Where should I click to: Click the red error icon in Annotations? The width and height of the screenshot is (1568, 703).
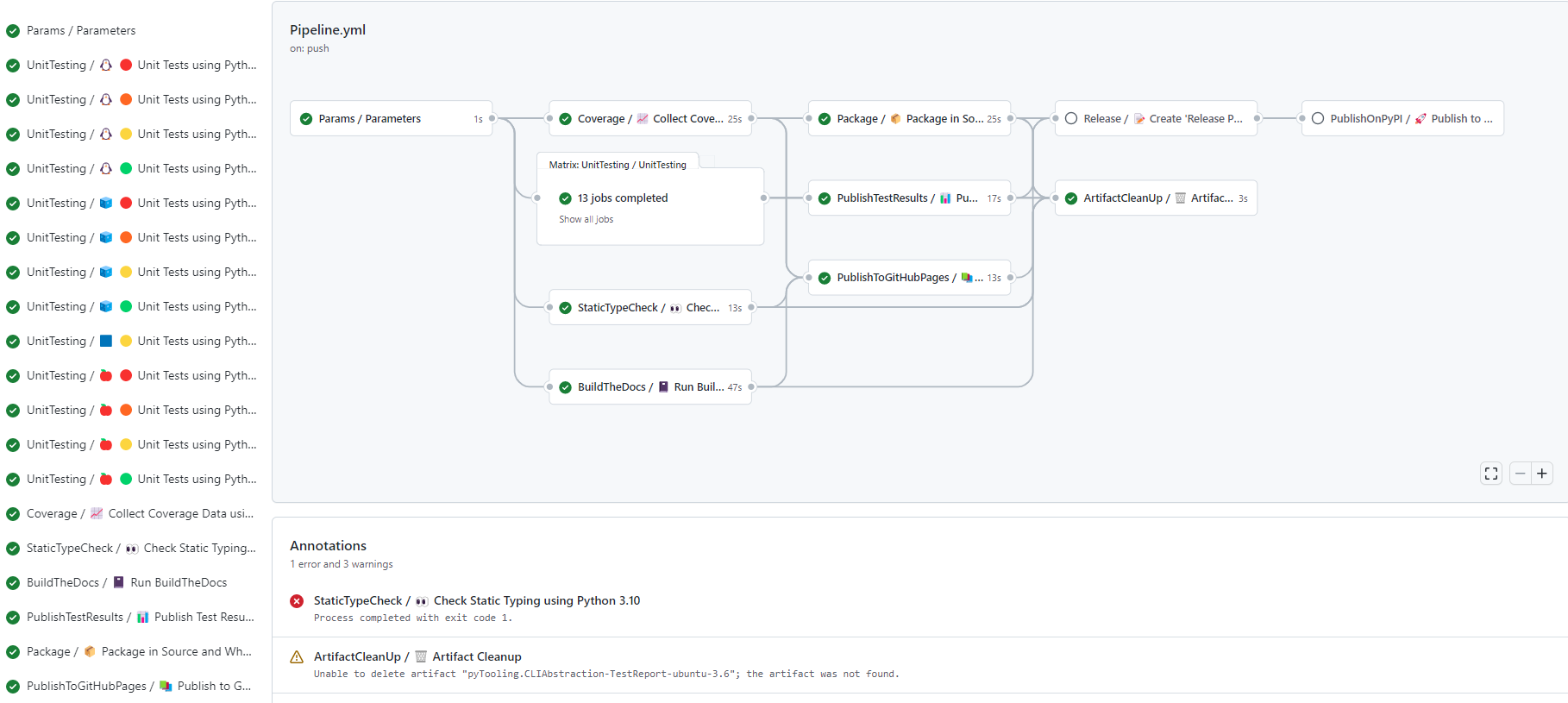point(297,601)
